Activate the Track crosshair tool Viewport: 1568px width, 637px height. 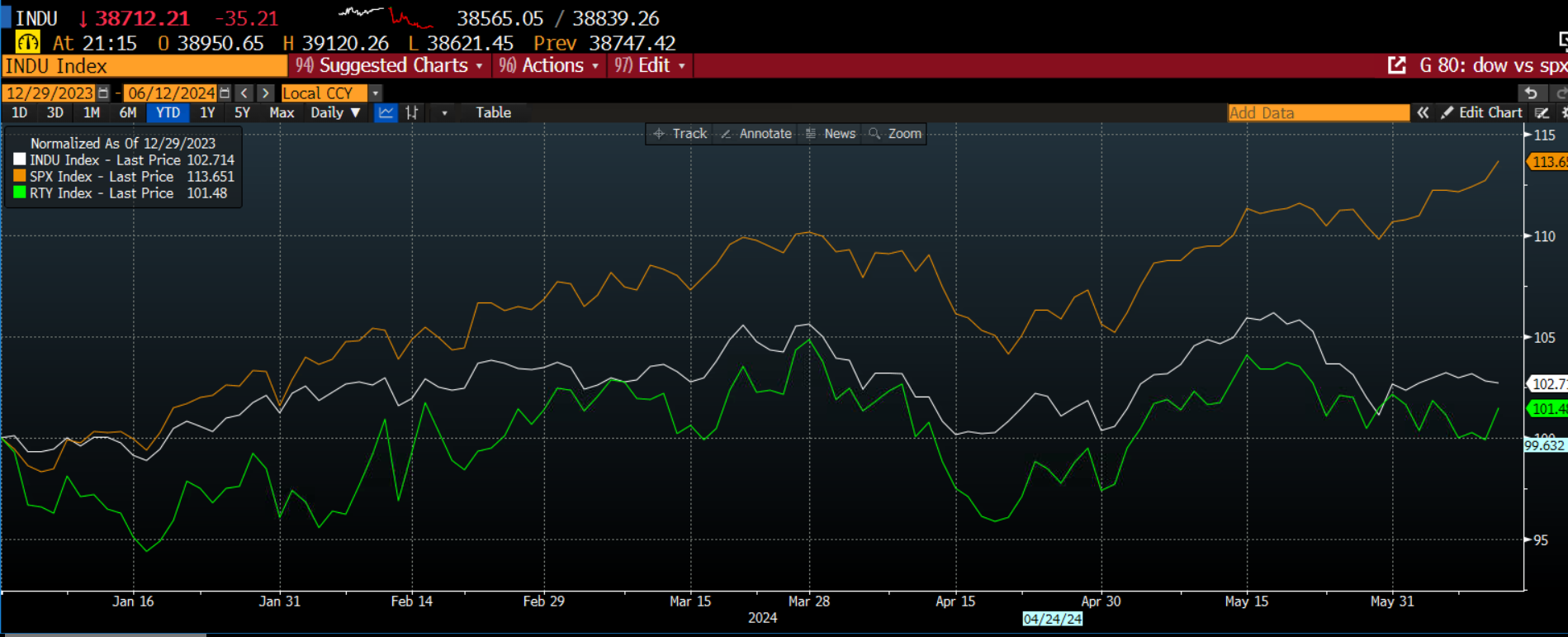coord(680,134)
